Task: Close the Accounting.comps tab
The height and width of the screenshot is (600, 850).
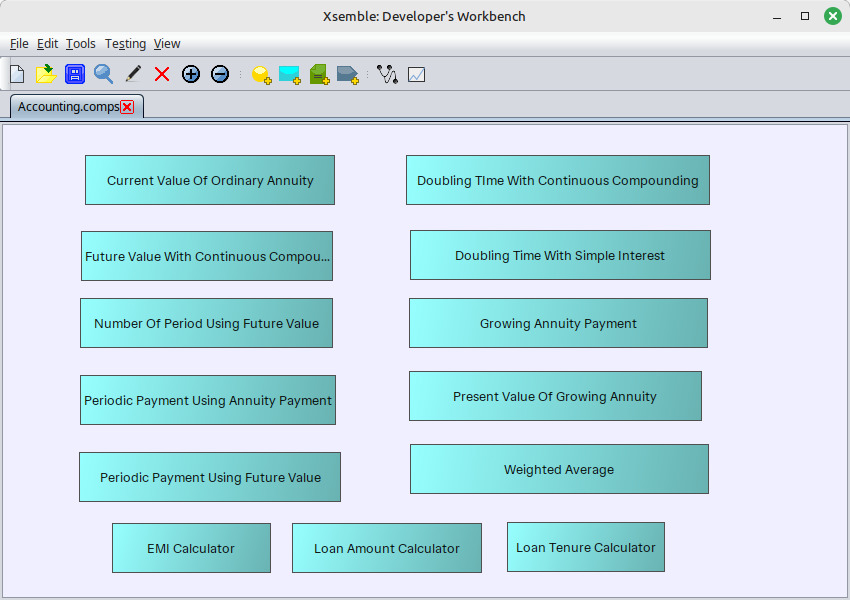Action: (127, 107)
